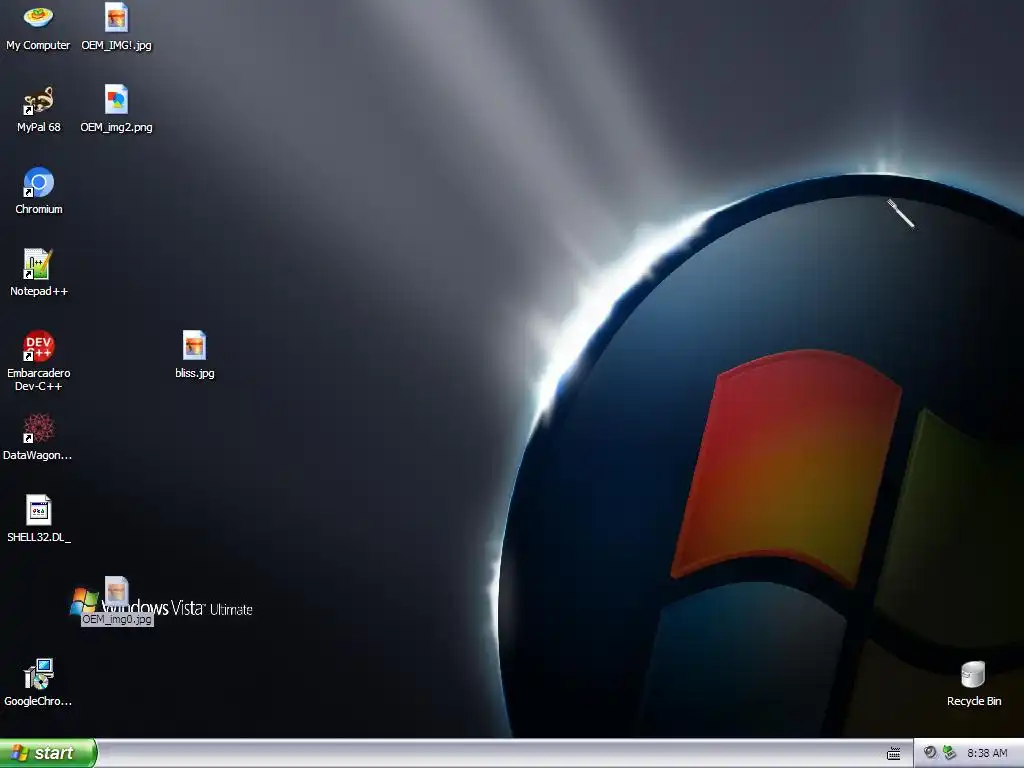The height and width of the screenshot is (768, 1024).
Task: Click the 'OEM_img2.png' label text
Action: (x=116, y=127)
